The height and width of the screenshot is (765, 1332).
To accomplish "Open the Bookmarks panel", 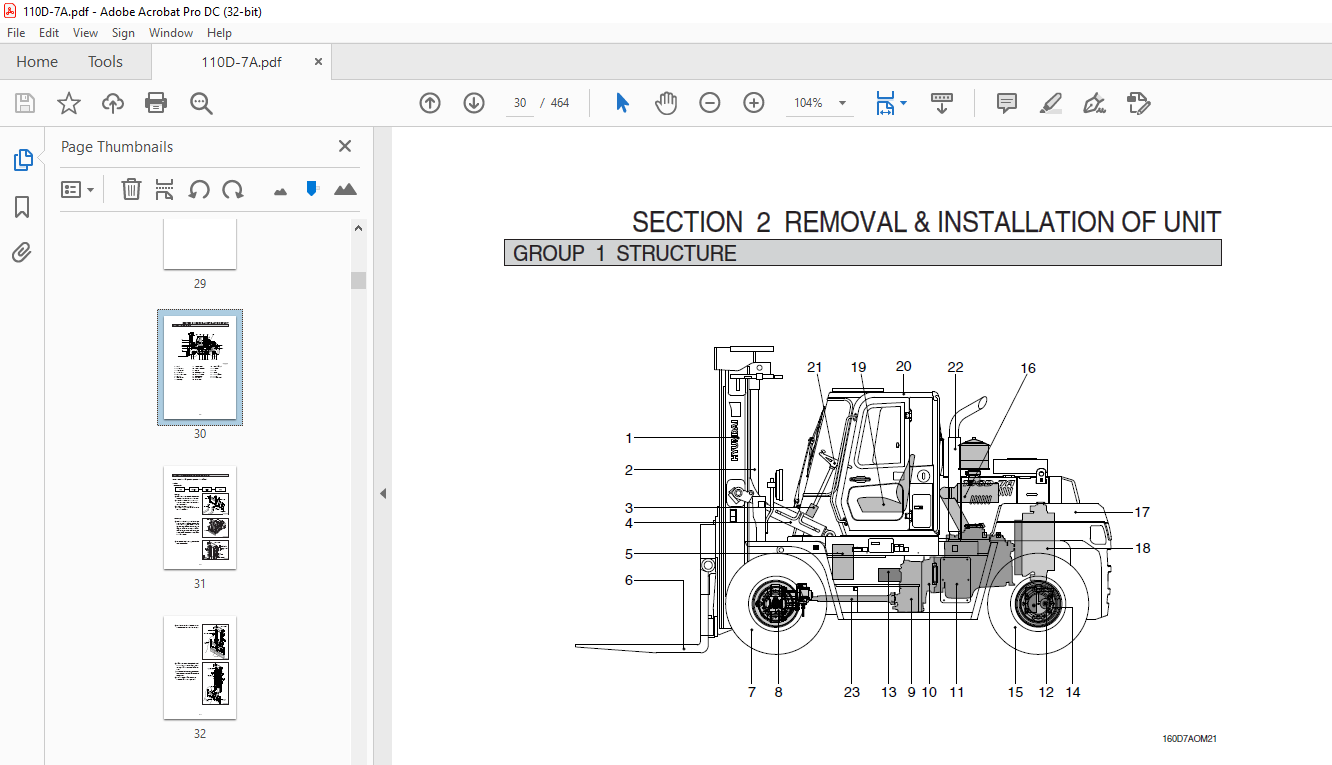I will pos(22,207).
